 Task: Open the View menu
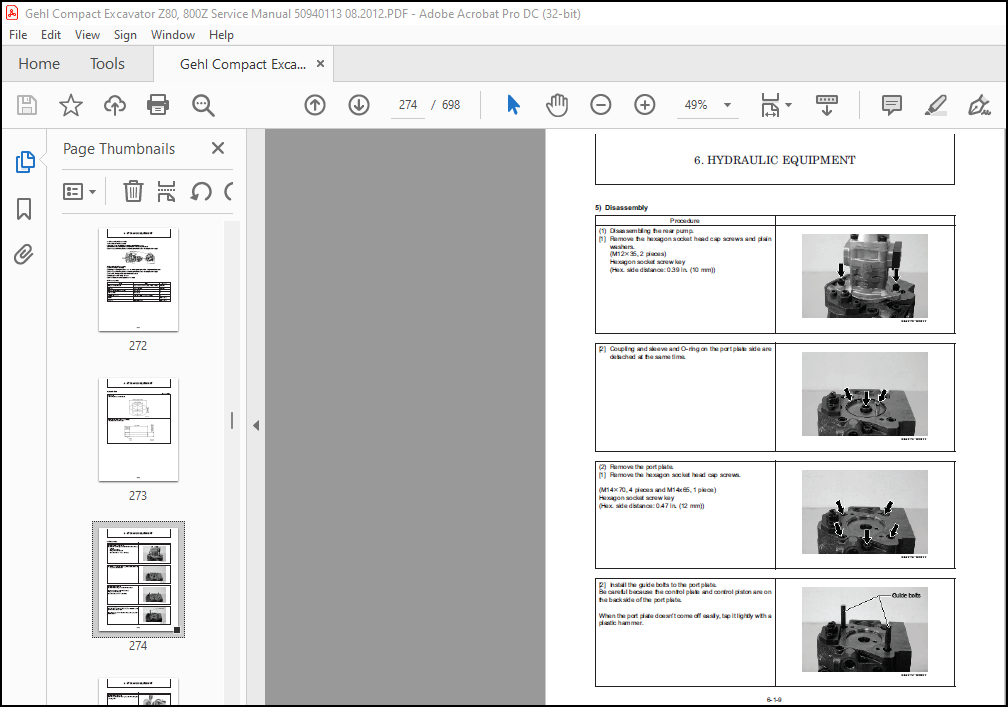click(87, 35)
